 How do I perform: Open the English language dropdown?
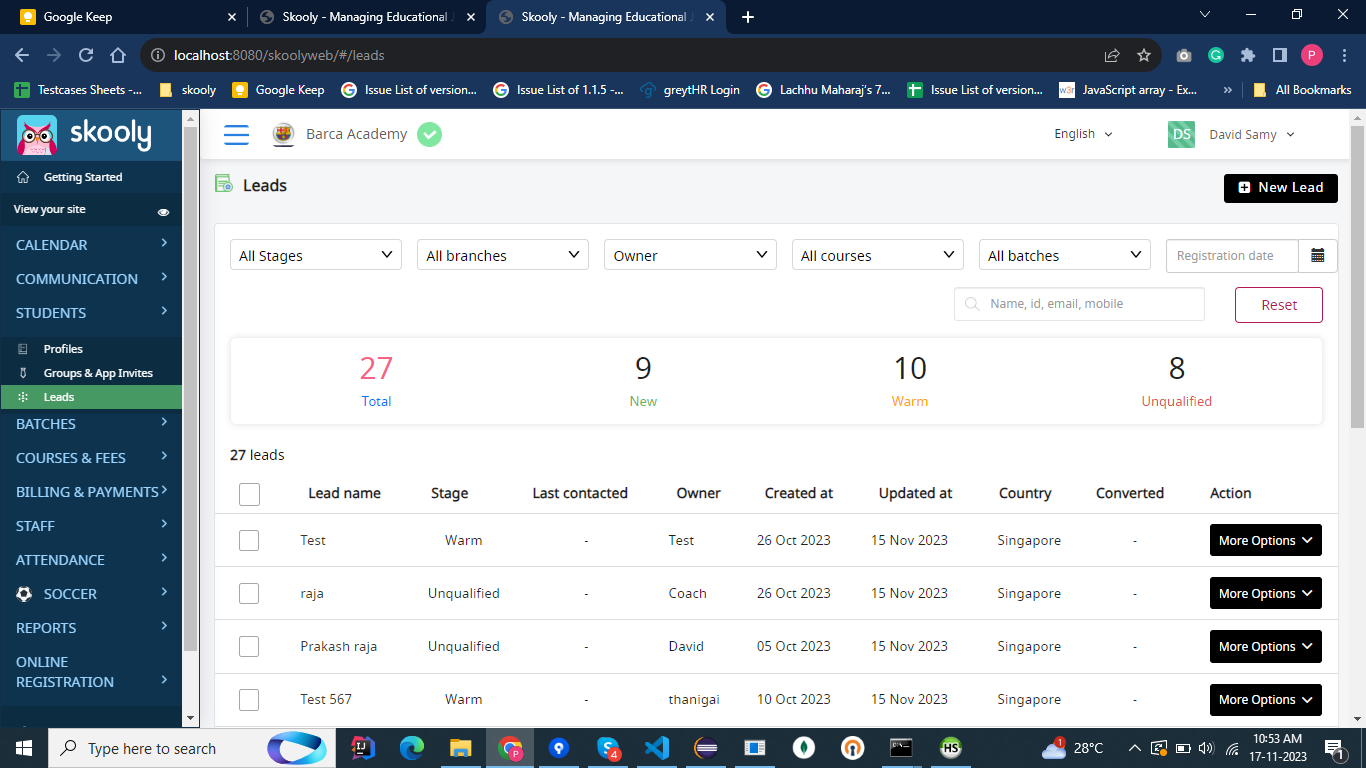1083,134
